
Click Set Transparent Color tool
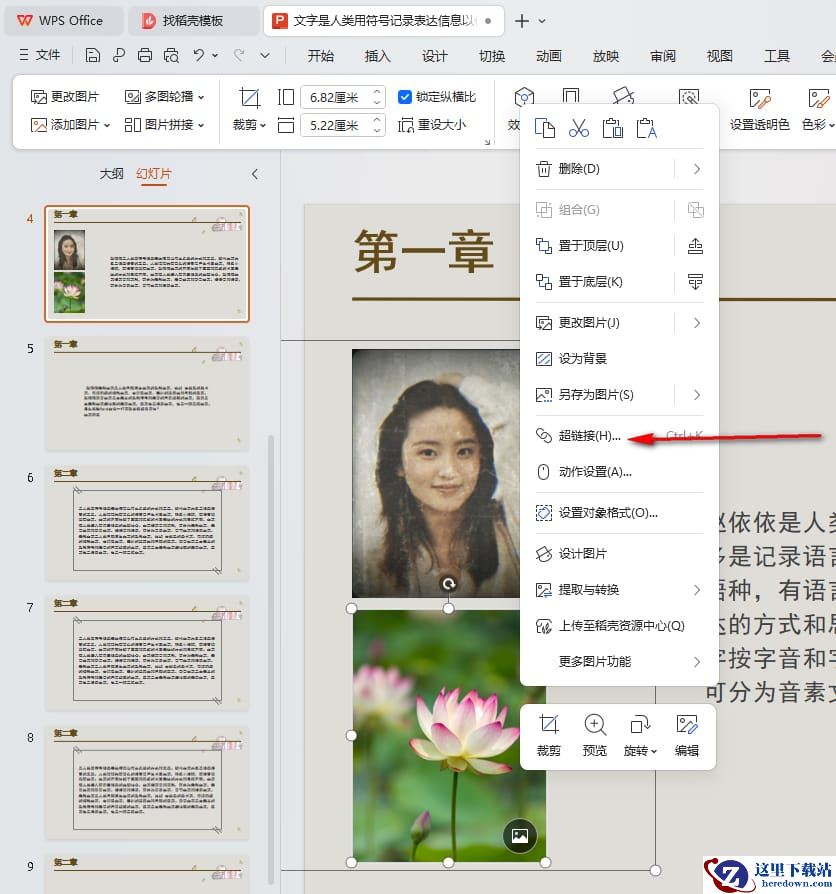(x=760, y=109)
